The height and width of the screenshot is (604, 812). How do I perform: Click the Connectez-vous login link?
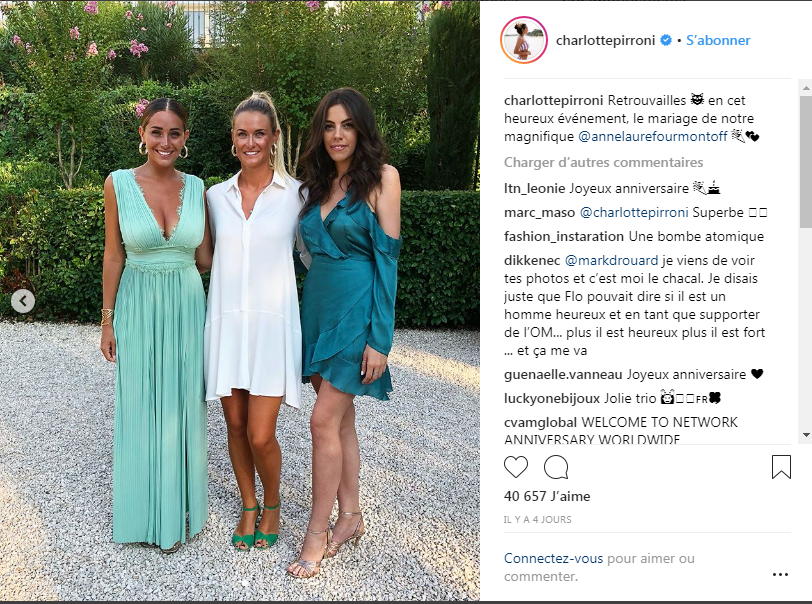pos(553,558)
